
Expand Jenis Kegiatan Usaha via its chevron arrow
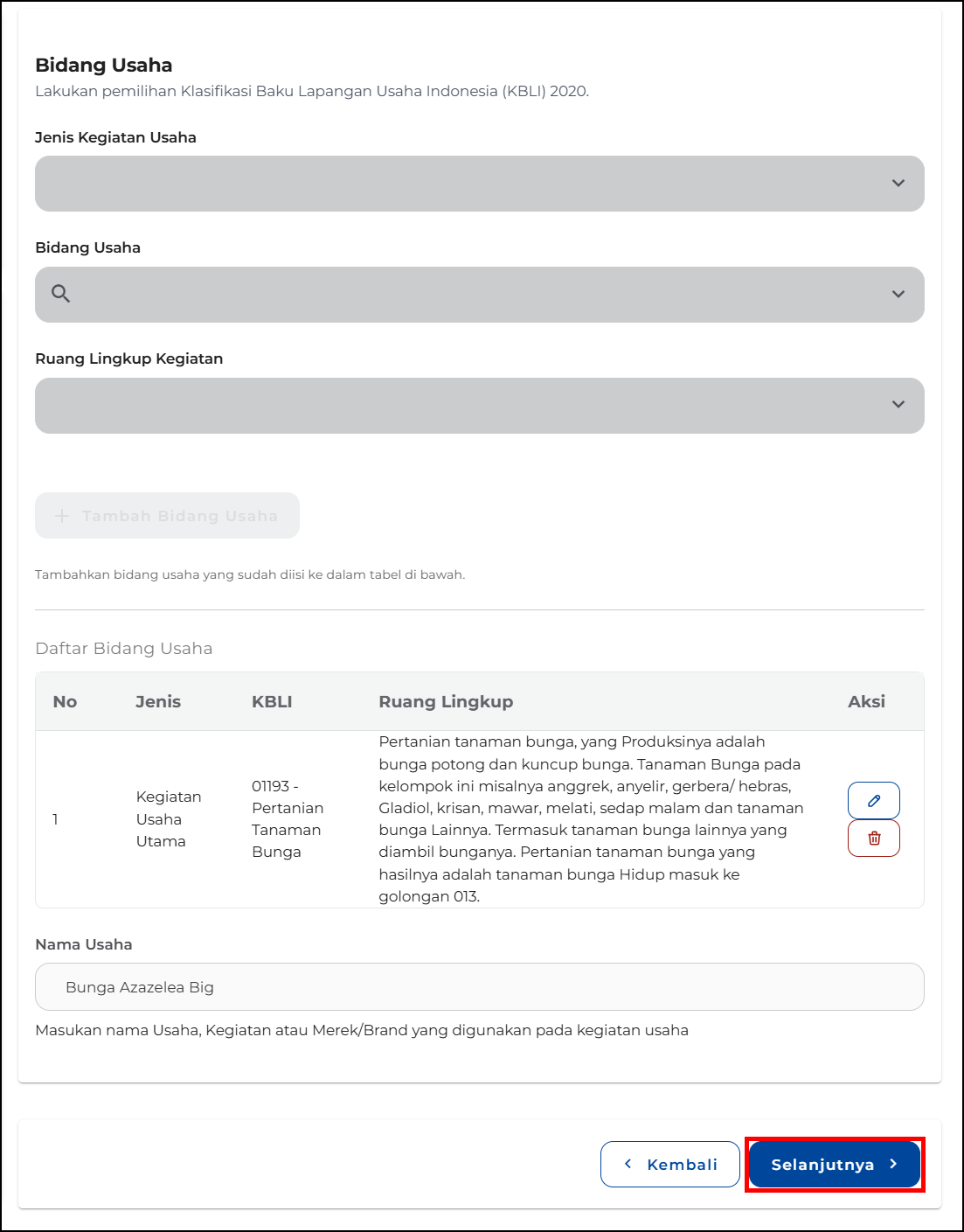898,184
